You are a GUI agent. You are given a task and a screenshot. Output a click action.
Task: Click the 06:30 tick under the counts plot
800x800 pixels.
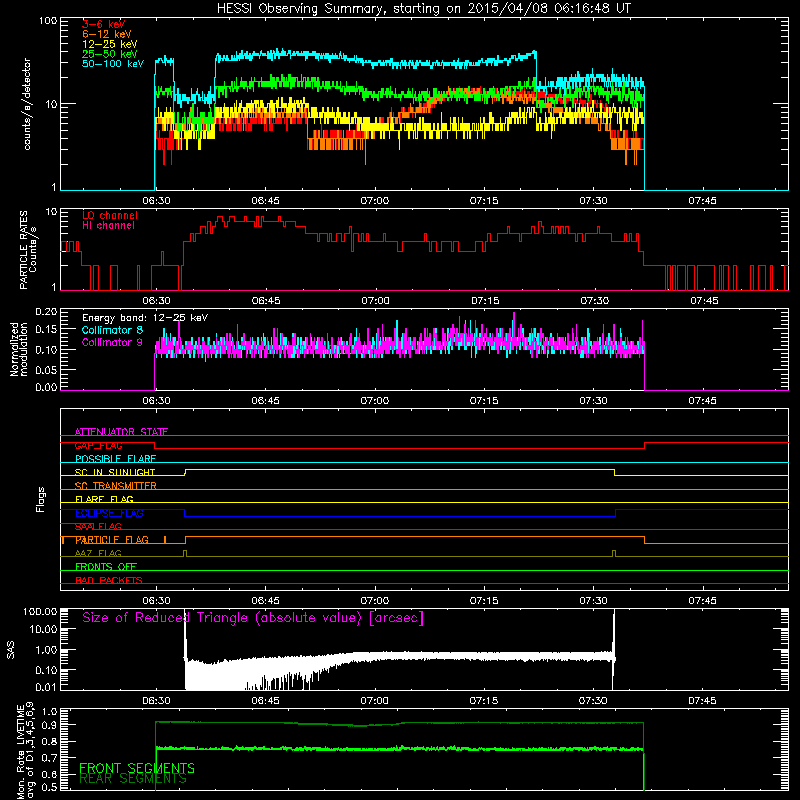[x=156, y=201]
